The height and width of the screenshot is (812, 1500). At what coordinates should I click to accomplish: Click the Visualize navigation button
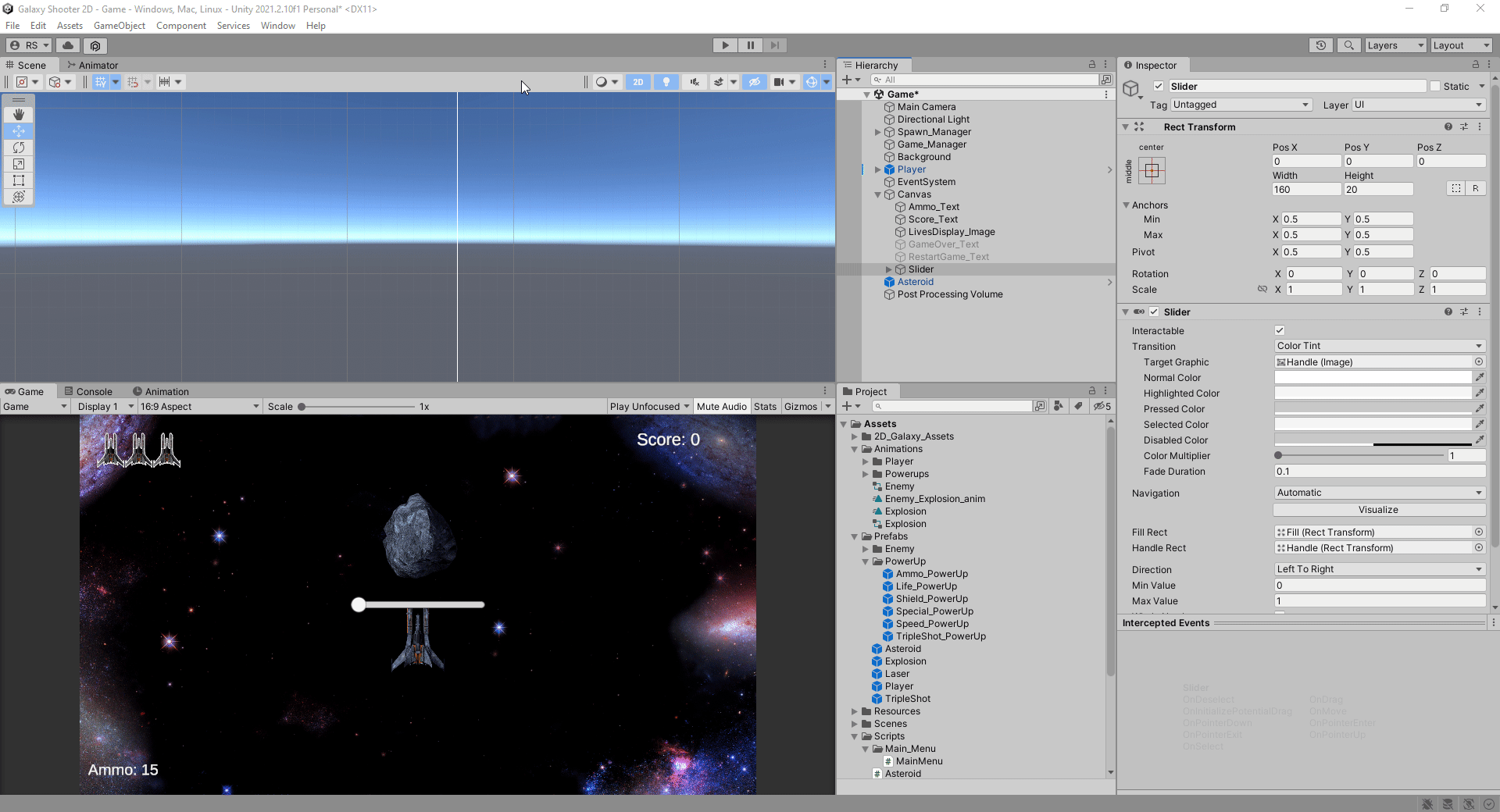pyautogui.click(x=1379, y=510)
